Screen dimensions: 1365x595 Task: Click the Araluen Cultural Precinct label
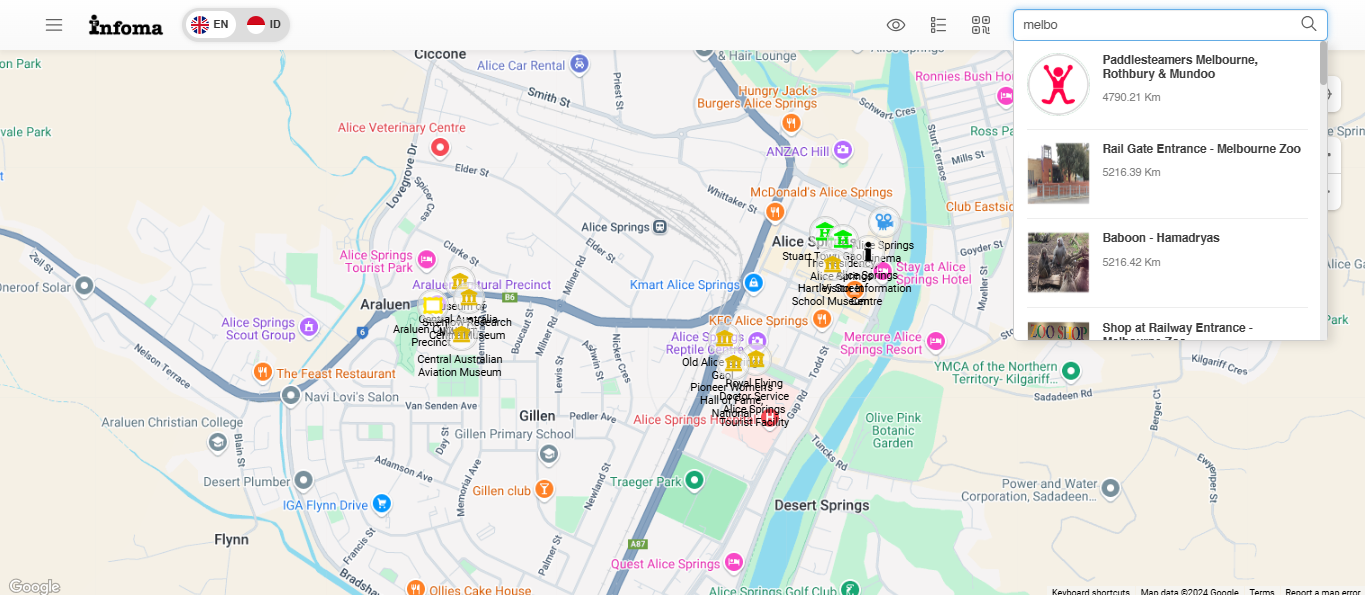tap(482, 285)
